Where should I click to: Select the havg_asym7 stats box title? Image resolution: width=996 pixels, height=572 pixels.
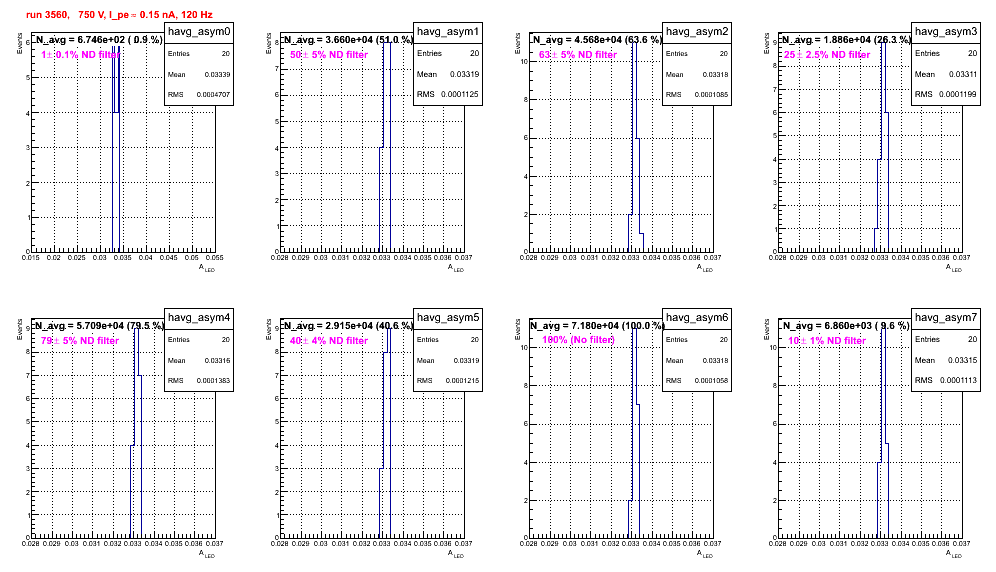coord(946,318)
